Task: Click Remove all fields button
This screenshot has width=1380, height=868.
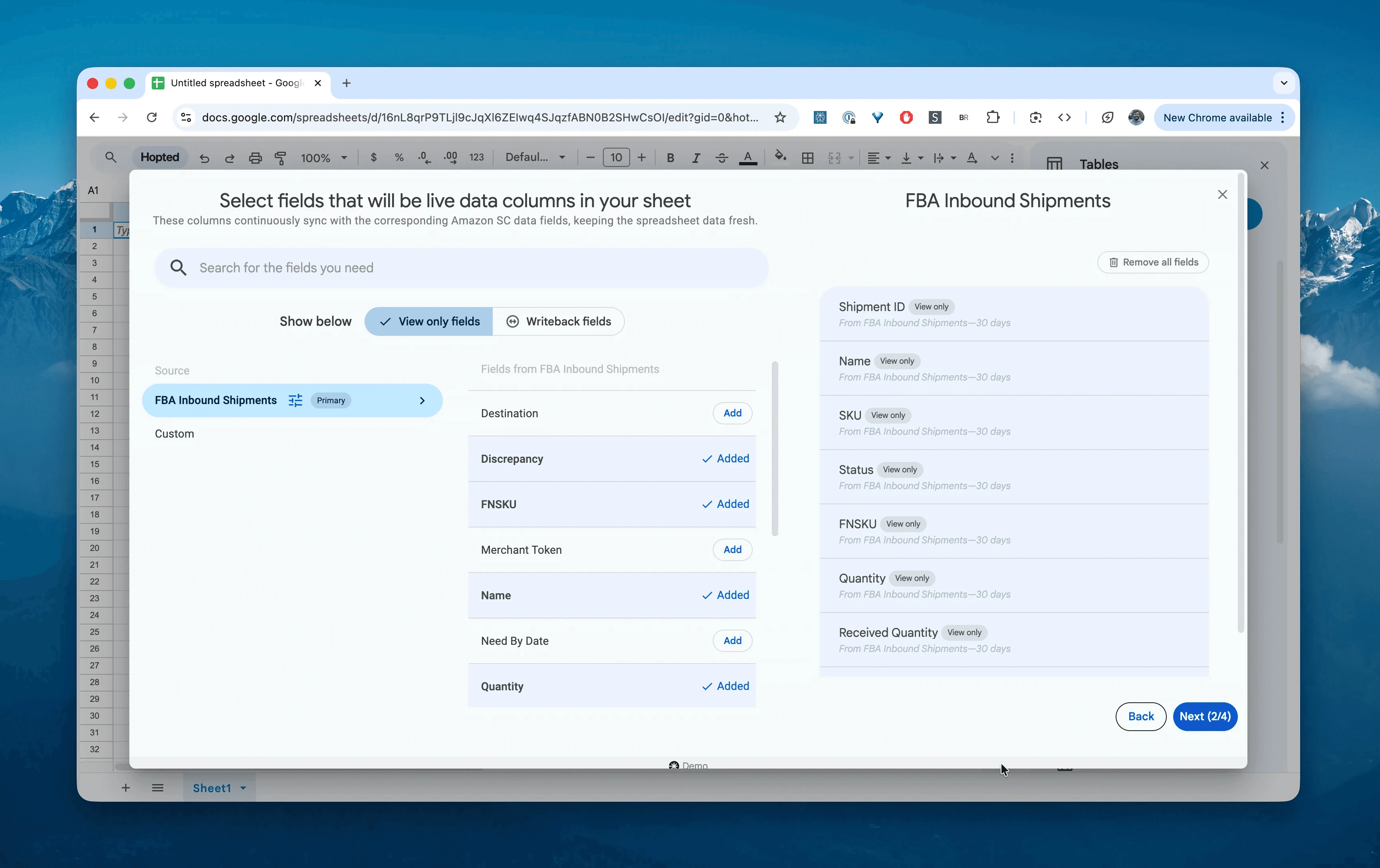Action: pos(1153,262)
